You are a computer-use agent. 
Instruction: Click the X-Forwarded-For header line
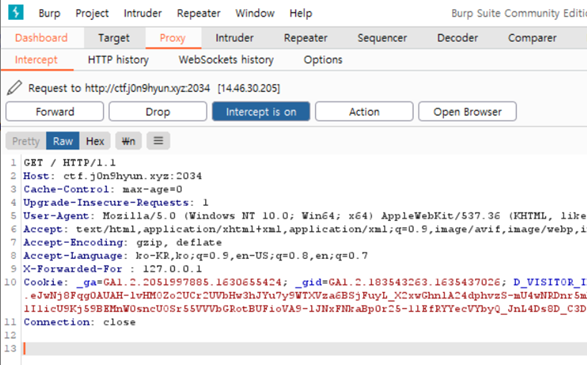[112, 269]
